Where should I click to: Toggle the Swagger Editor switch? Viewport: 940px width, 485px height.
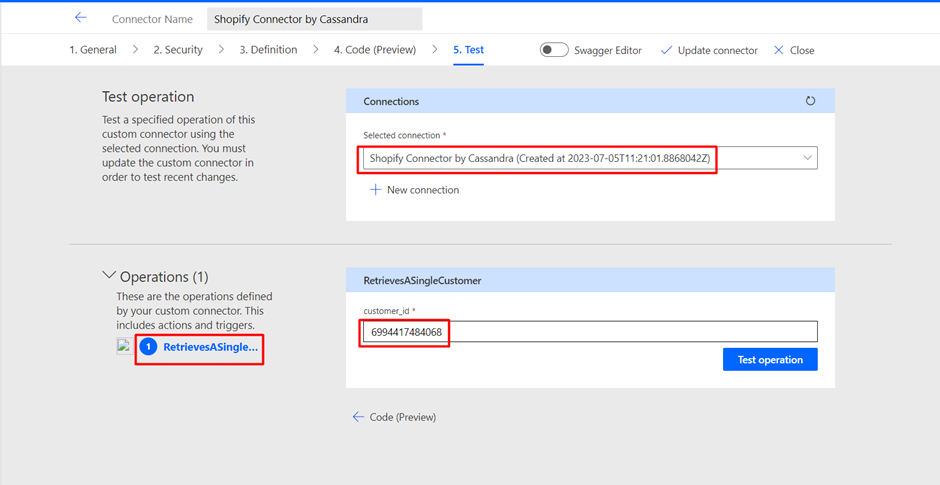tap(554, 50)
